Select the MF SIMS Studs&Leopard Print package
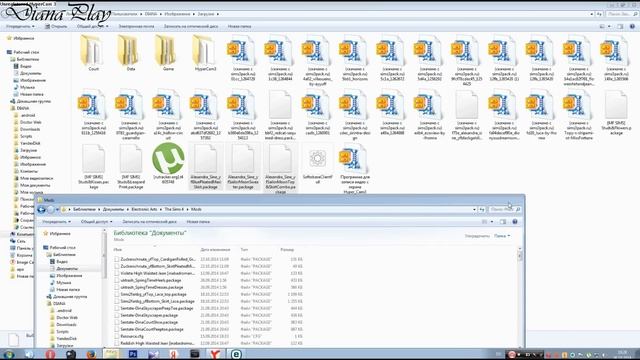 (x=131, y=167)
